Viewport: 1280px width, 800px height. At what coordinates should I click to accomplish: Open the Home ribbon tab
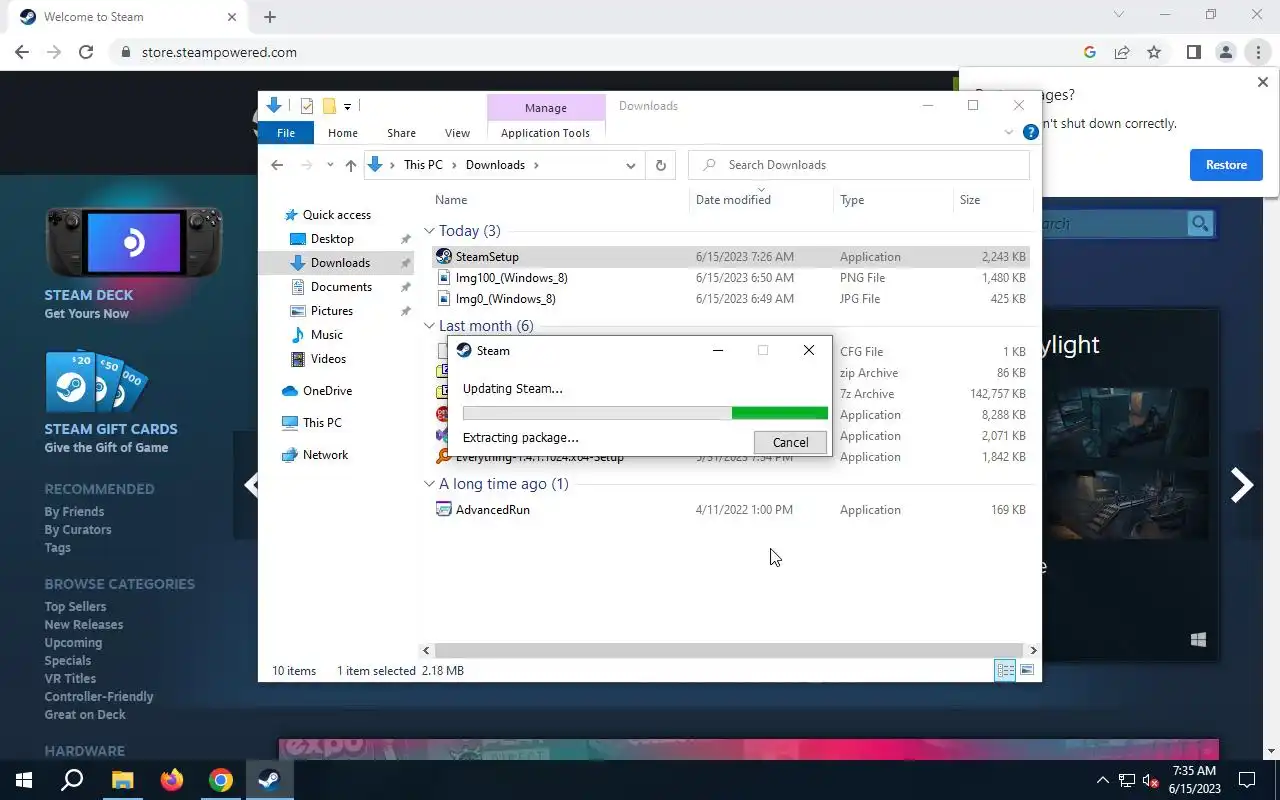(343, 133)
